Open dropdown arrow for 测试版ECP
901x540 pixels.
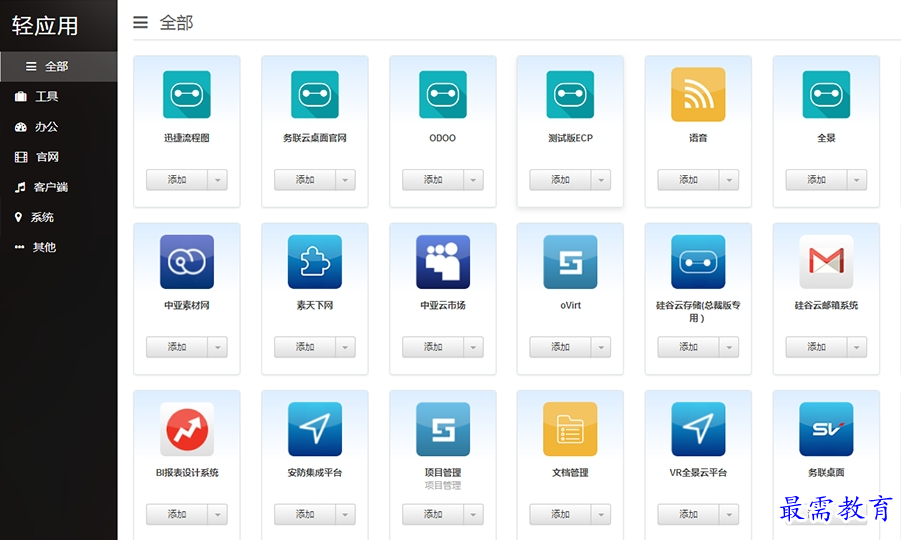pyautogui.click(x=601, y=180)
